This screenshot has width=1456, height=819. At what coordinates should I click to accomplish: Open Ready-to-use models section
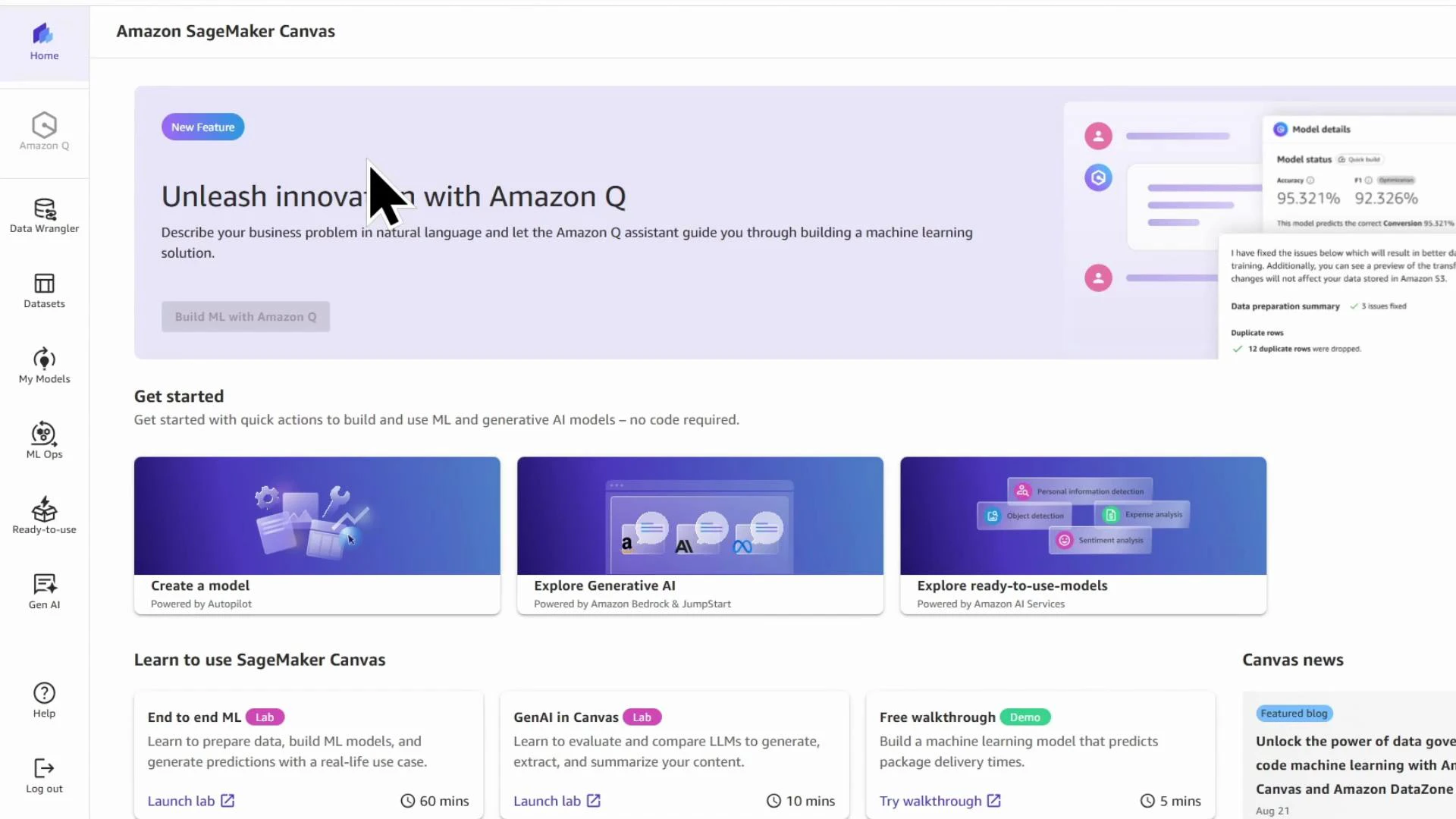point(43,516)
